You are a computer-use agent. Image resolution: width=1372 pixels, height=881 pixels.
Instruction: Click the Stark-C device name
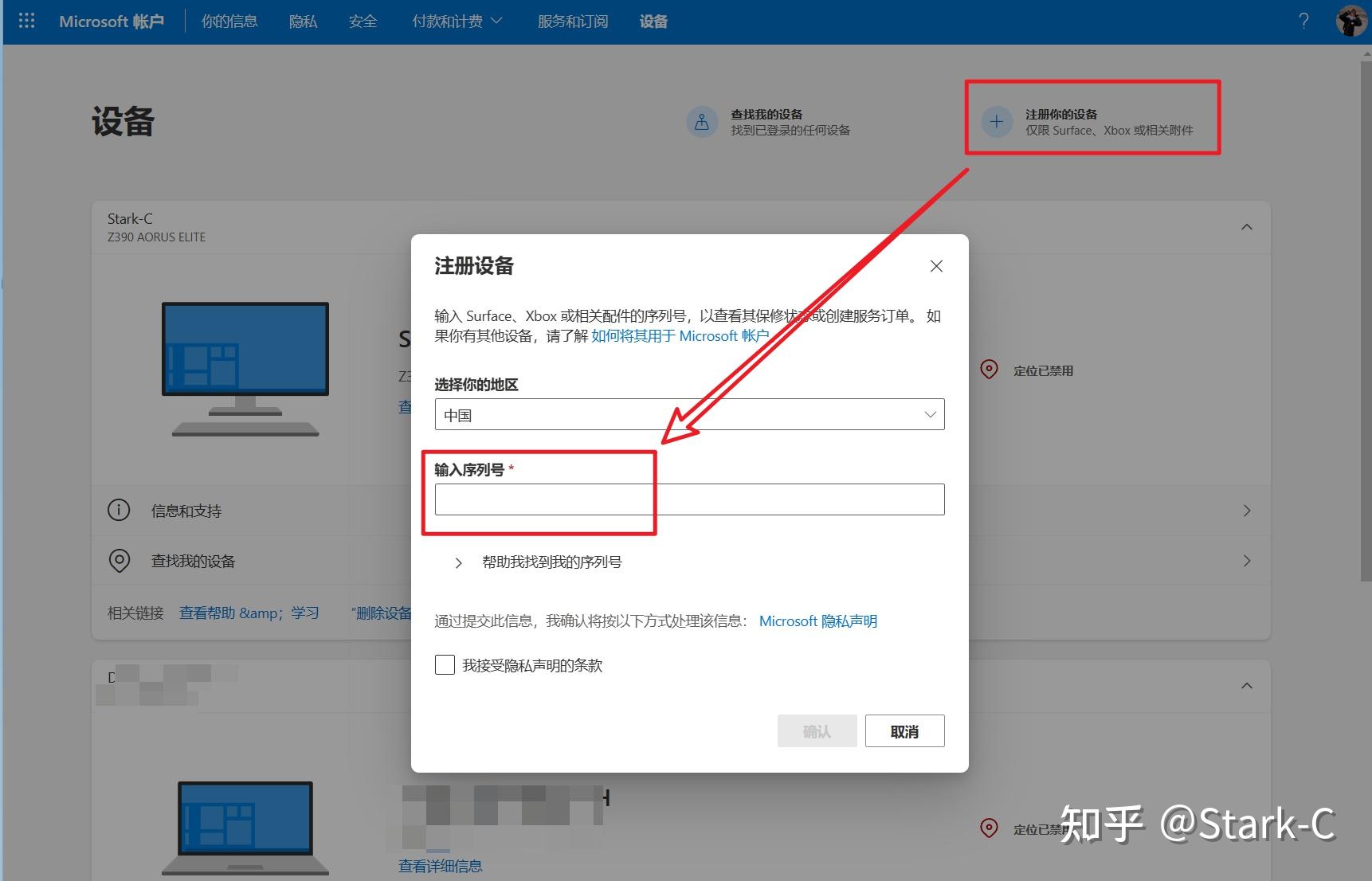tap(130, 218)
